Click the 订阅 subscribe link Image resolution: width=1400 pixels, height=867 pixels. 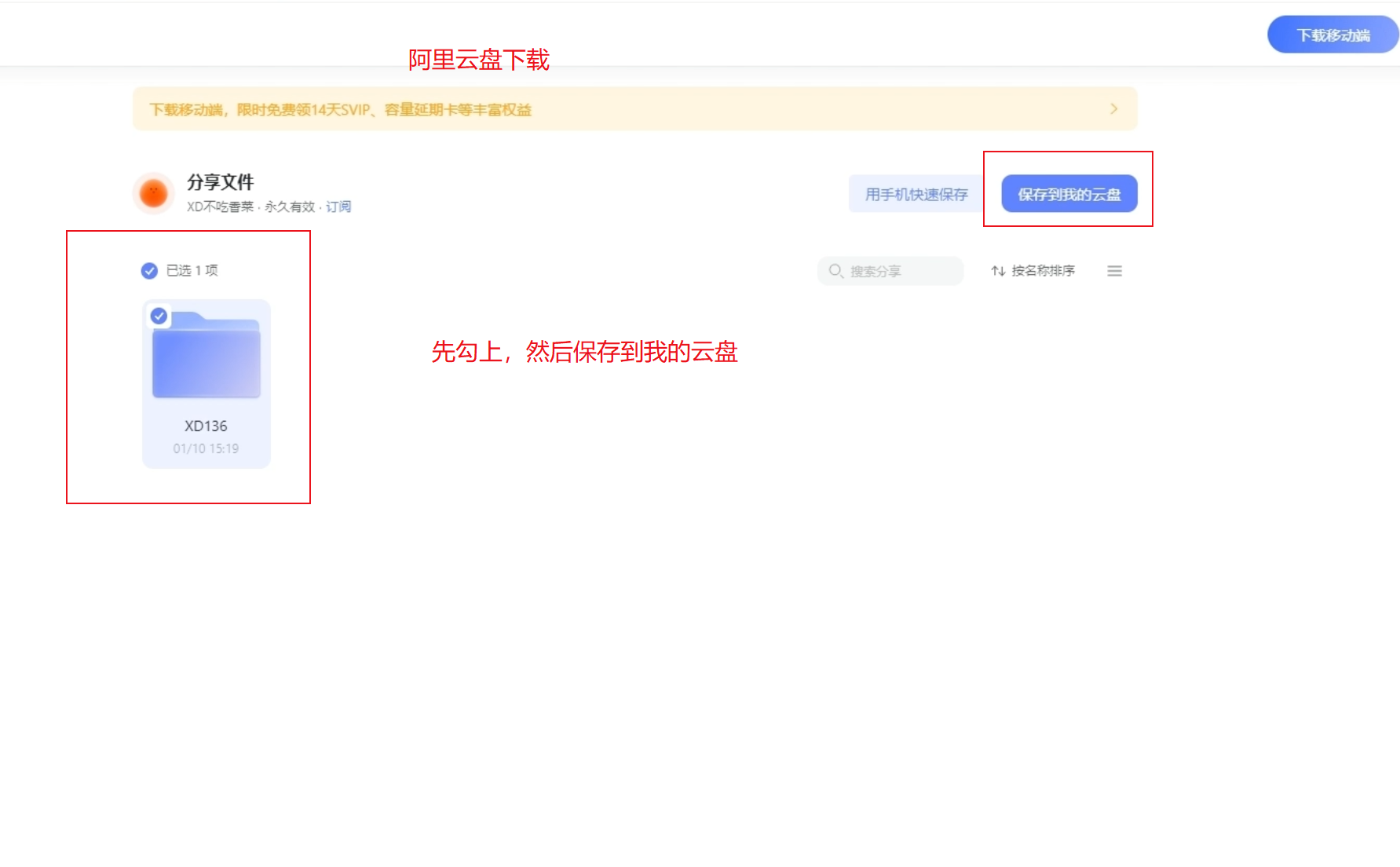338,207
